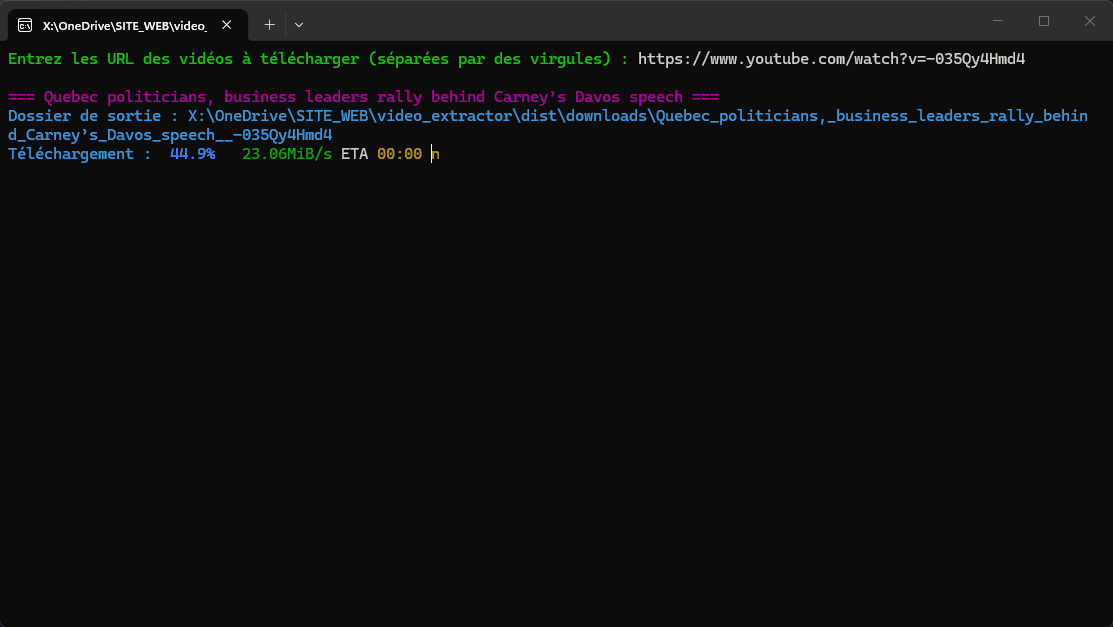Select the X:\OneDrive\SITE_WEB\video_ tab title

pyautogui.click(x=124, y=24)
